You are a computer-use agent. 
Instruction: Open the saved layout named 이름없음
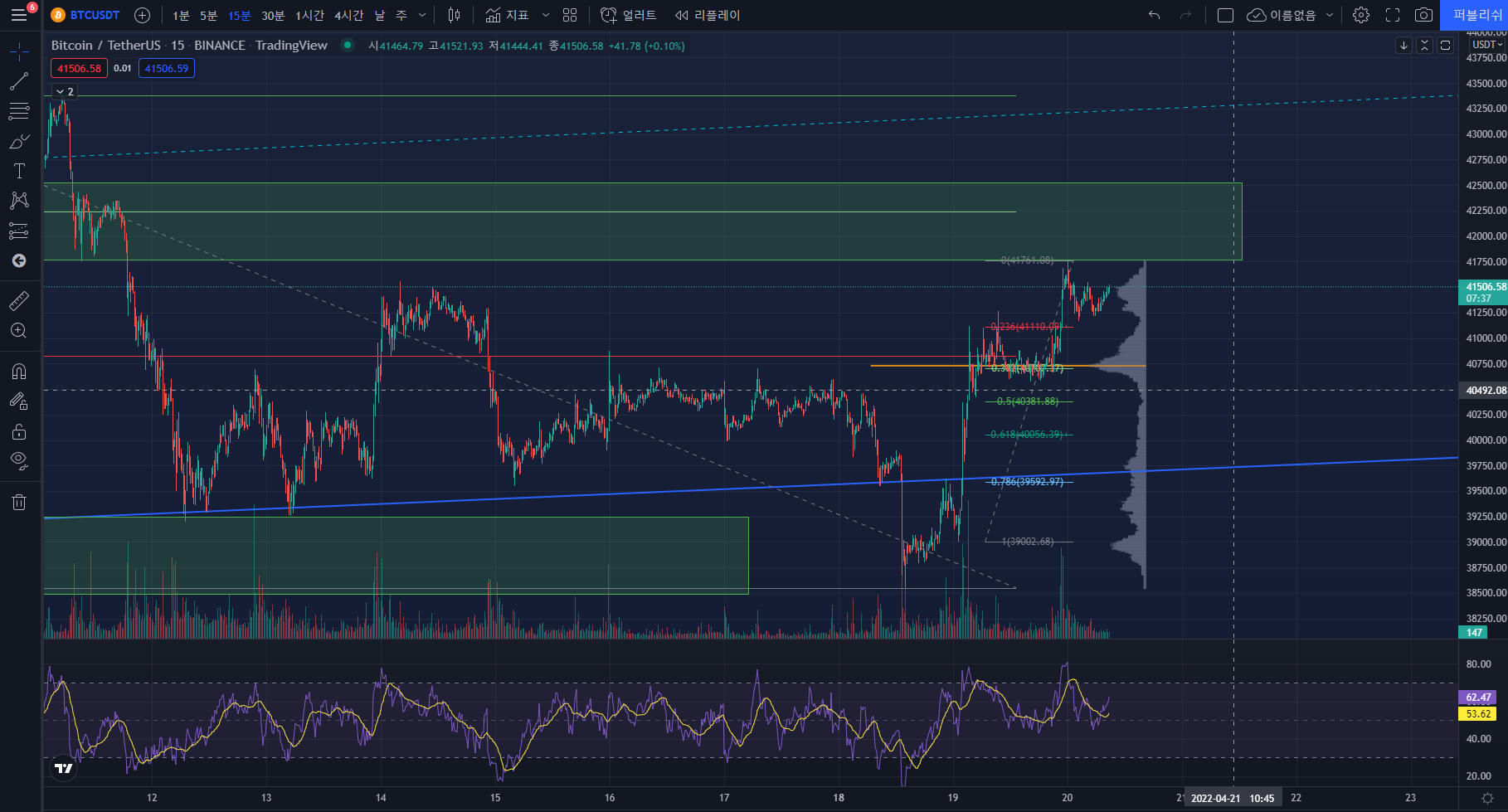1282,15
